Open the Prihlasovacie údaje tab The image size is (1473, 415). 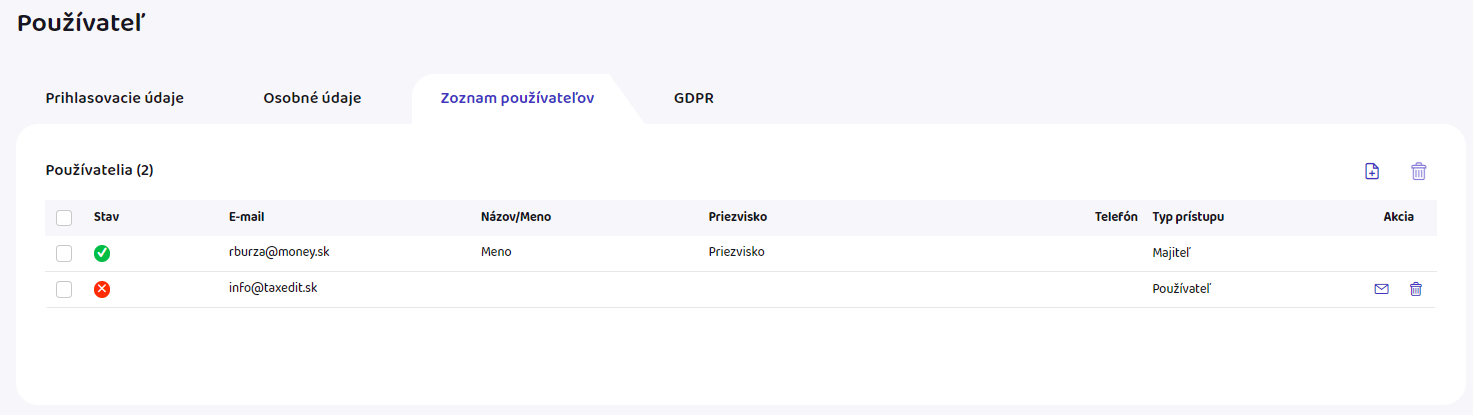click(x=115, y=98)
